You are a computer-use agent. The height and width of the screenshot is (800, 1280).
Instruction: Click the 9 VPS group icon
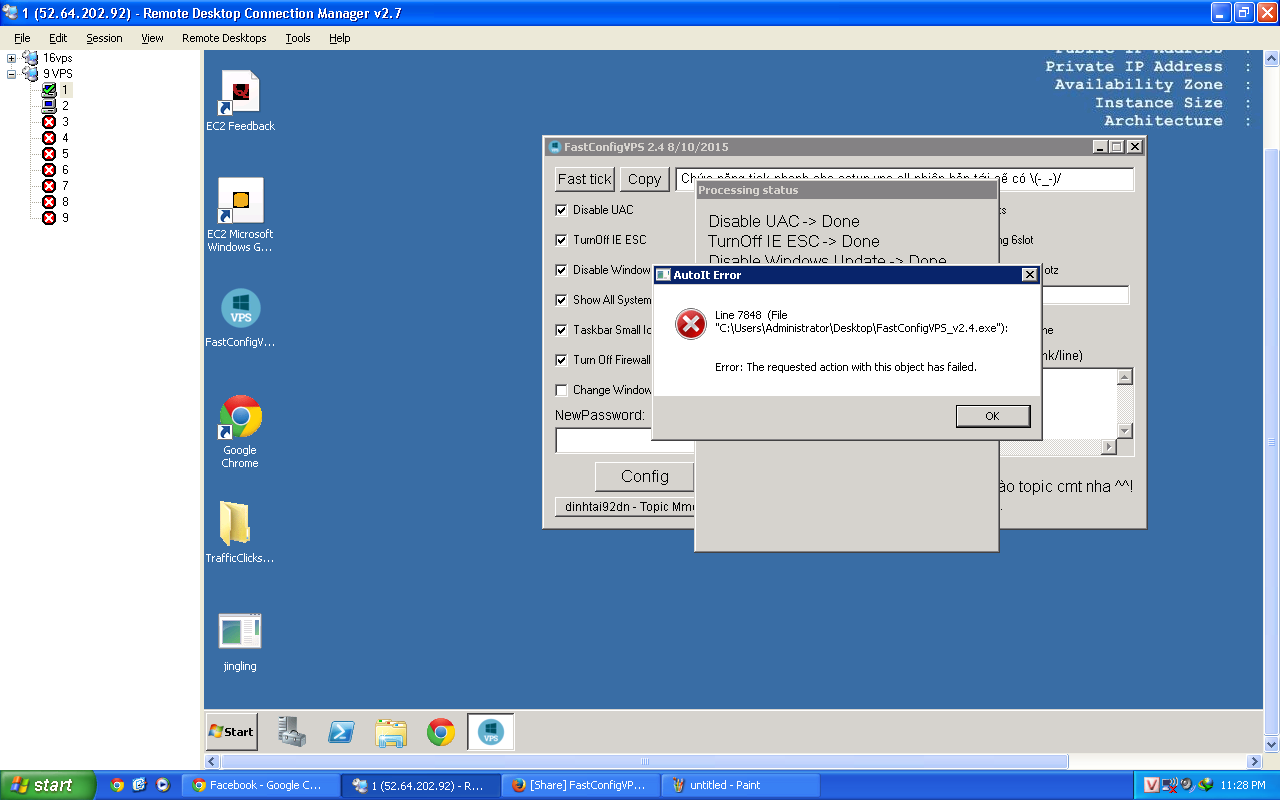pyautogui.click(x=30, y=74)
